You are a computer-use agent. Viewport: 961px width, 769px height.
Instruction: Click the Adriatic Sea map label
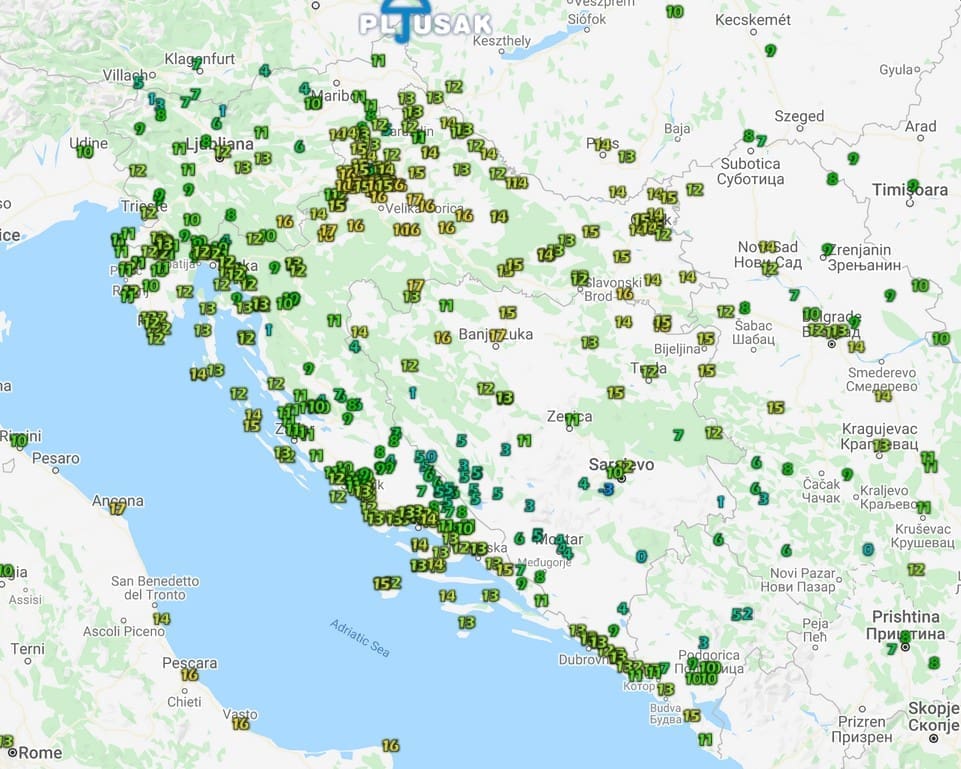[360, 638]
